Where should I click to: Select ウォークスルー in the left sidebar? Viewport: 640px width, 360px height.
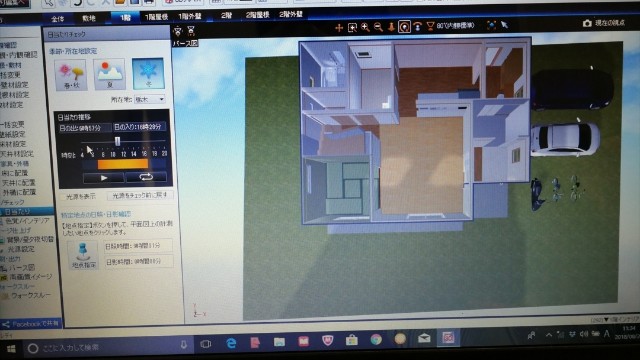(x=26, y=296)
